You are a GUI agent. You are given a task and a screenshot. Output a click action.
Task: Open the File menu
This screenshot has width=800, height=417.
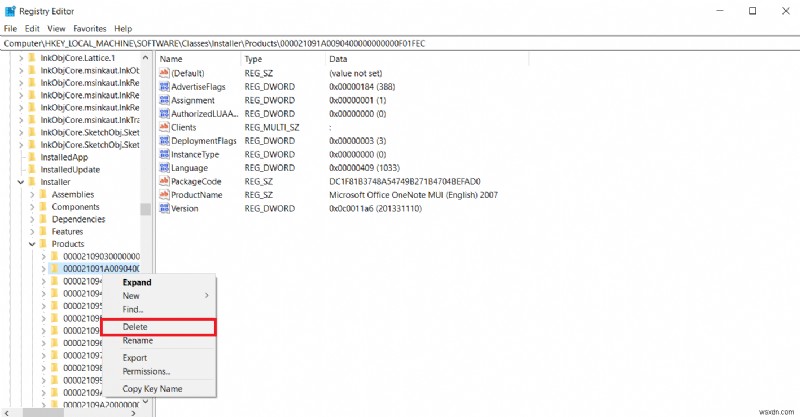point(10,29)
